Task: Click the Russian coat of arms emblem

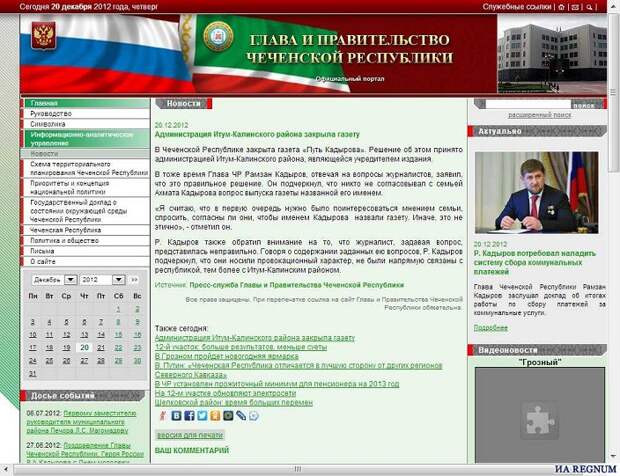Action: click(43, 36)
